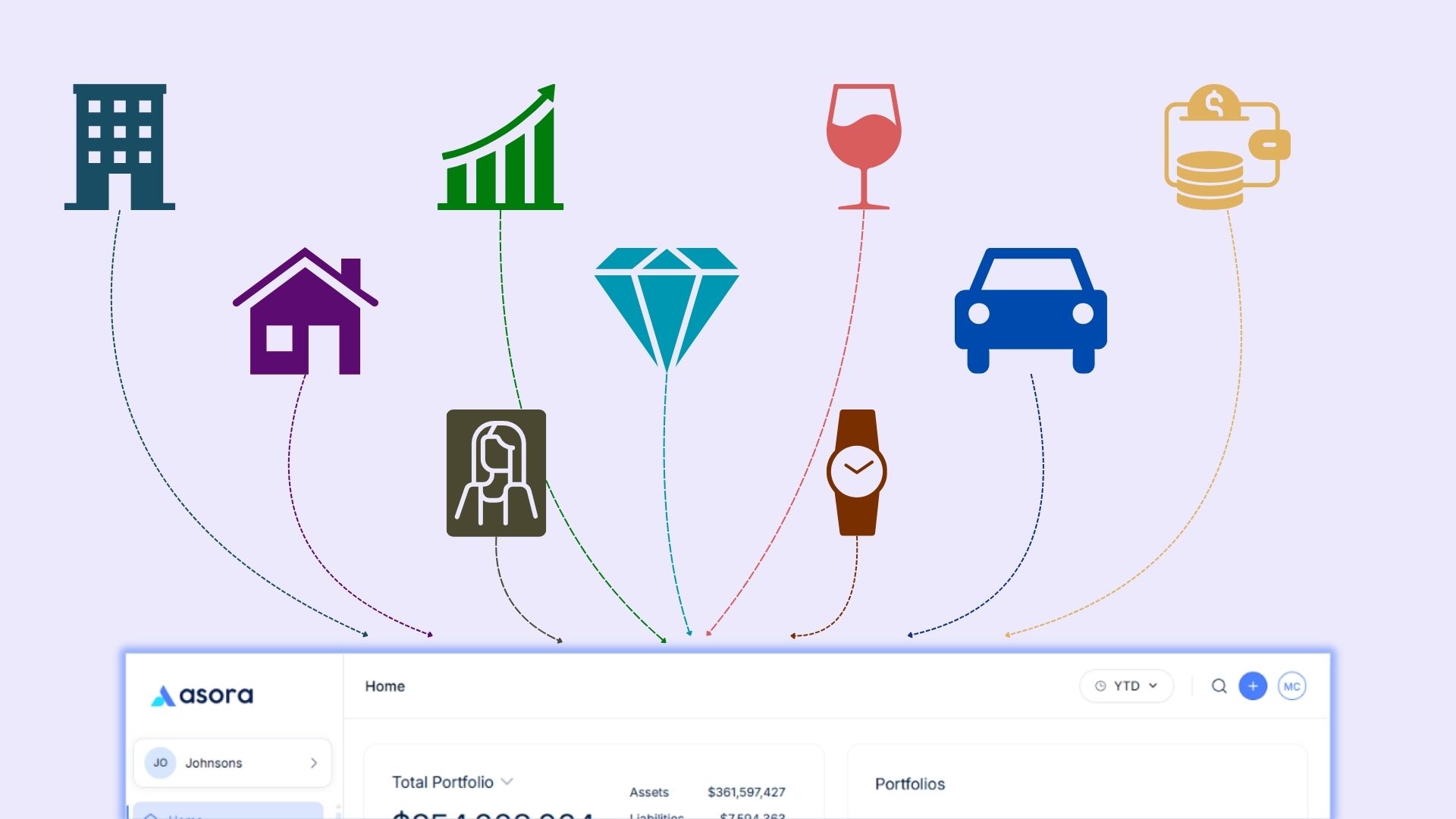Click the Assets value $361,597,427

tap(745, 792)
